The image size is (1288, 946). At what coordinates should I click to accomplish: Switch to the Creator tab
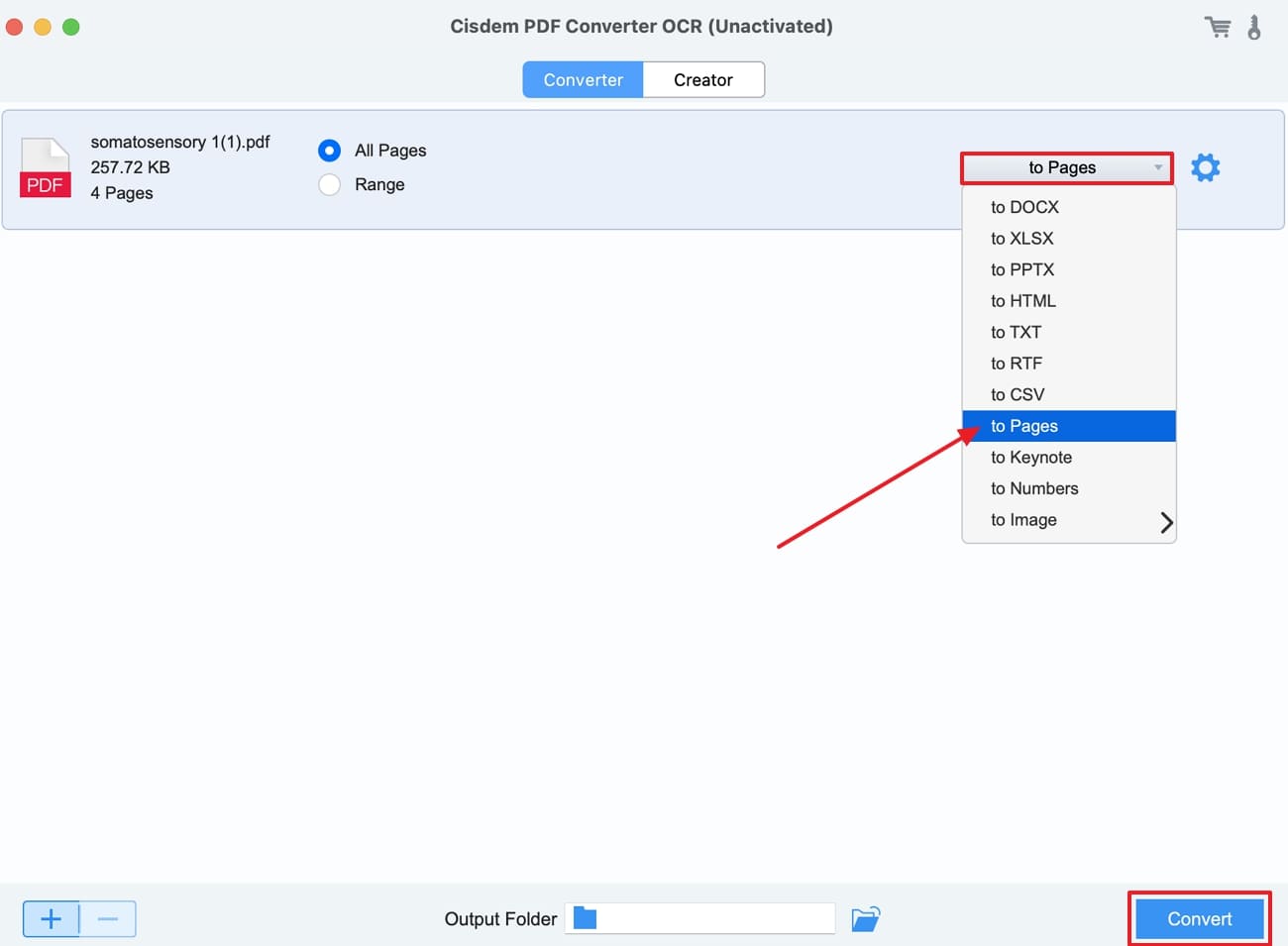(x=703, y=80)
